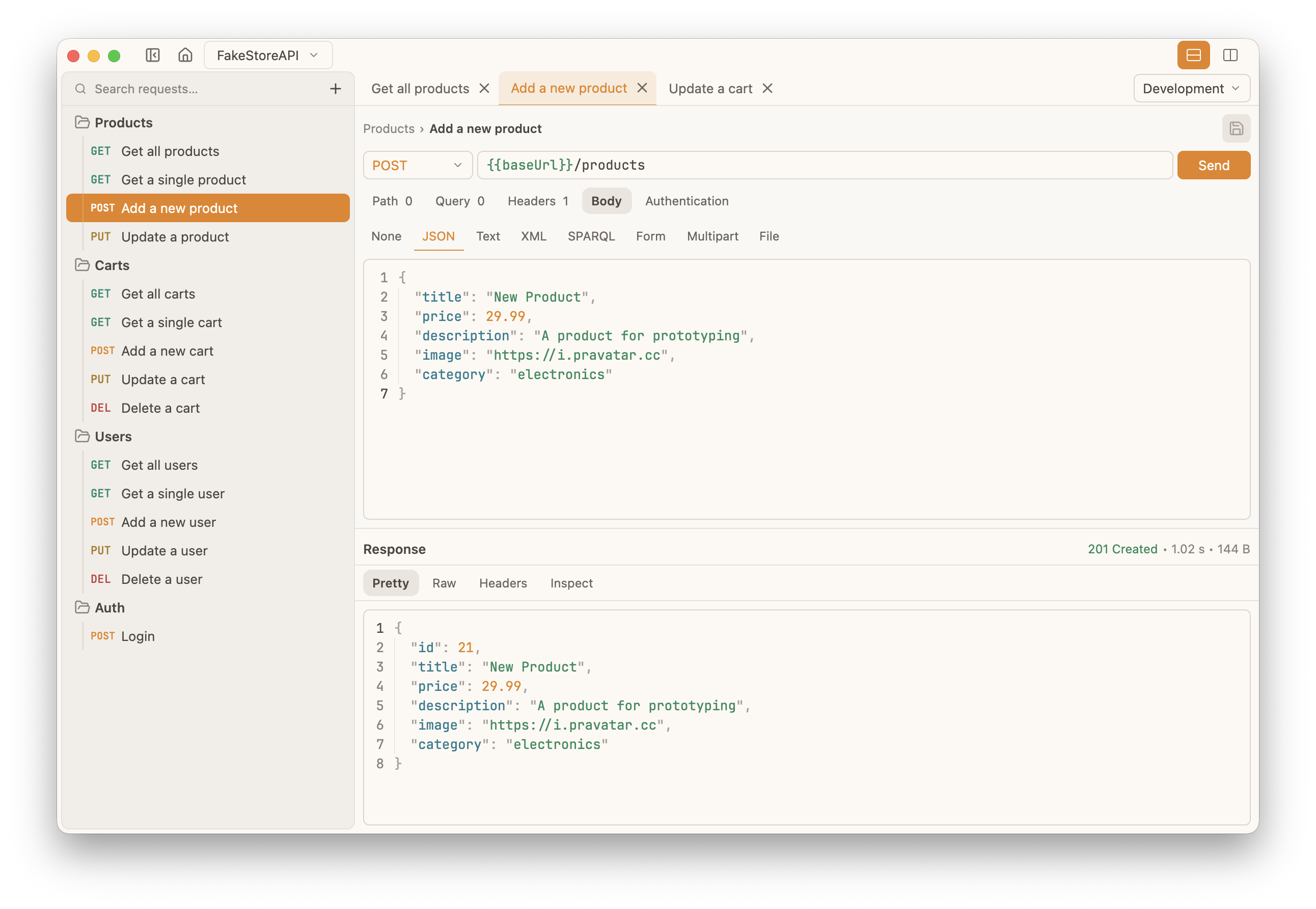Show the Pretty response view
This screenshot has width=1316, height=909.
click(x=391, y=583)
